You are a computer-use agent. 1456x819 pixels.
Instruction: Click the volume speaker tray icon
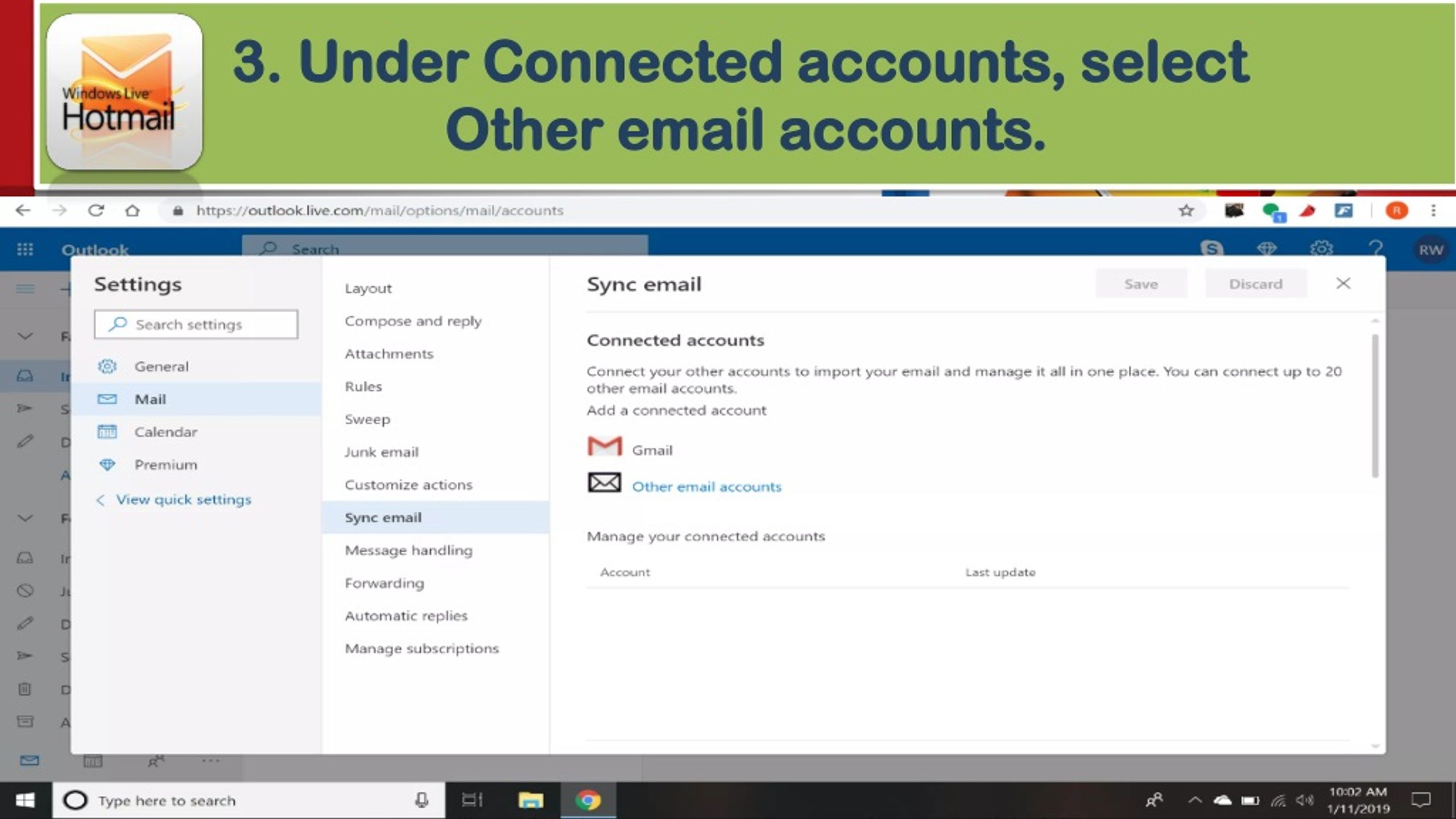[1305, 801]
